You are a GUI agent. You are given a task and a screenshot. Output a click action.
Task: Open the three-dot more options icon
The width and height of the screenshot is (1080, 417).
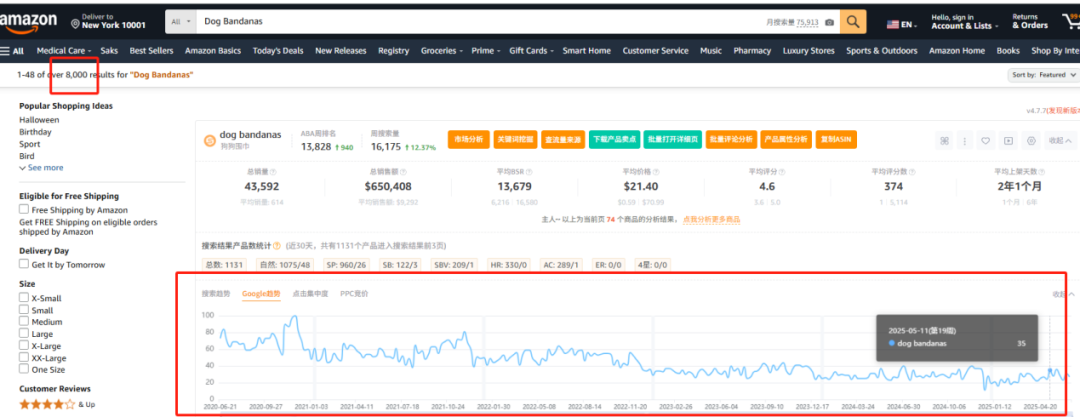click(964, 141)
